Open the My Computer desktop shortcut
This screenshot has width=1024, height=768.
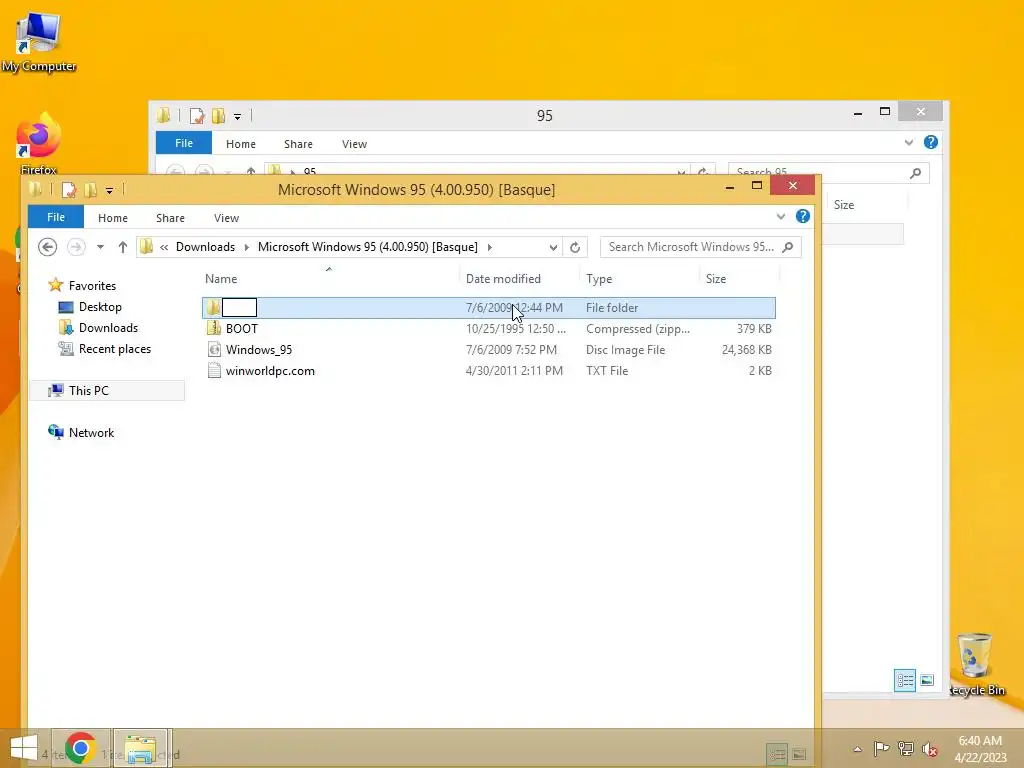tap(39, 42)
